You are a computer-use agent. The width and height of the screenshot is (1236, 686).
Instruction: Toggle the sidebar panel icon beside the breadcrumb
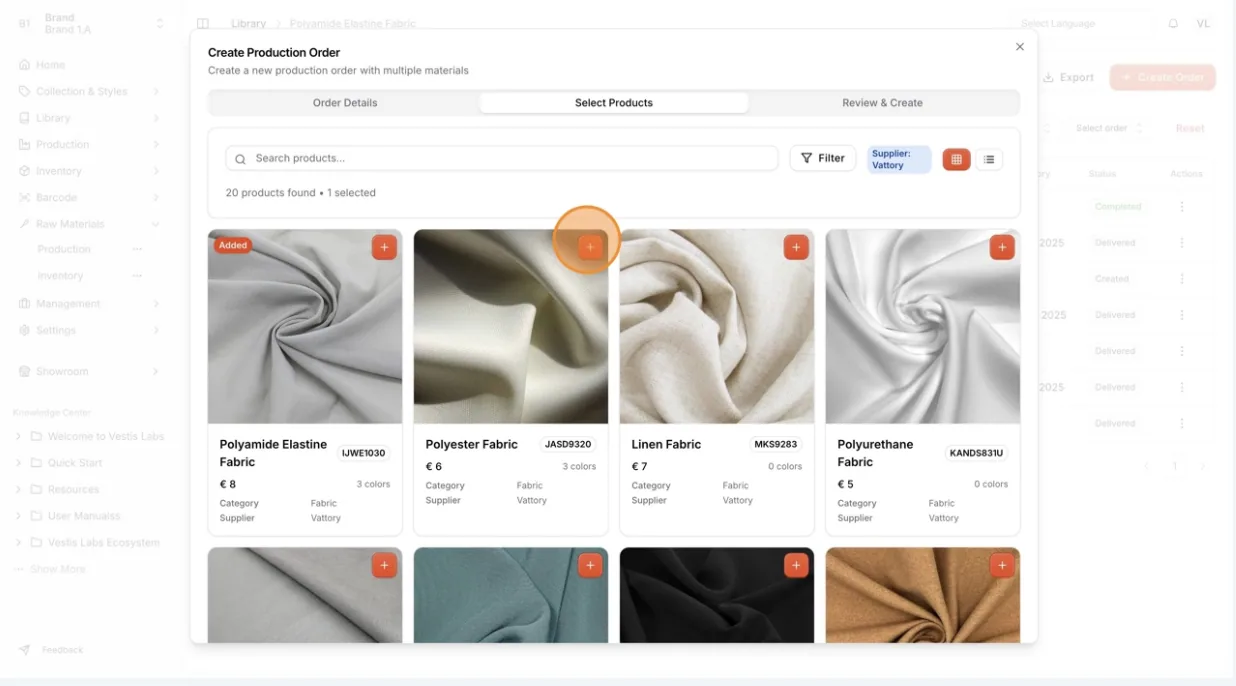pyautogui.click(x=203, y=23)
